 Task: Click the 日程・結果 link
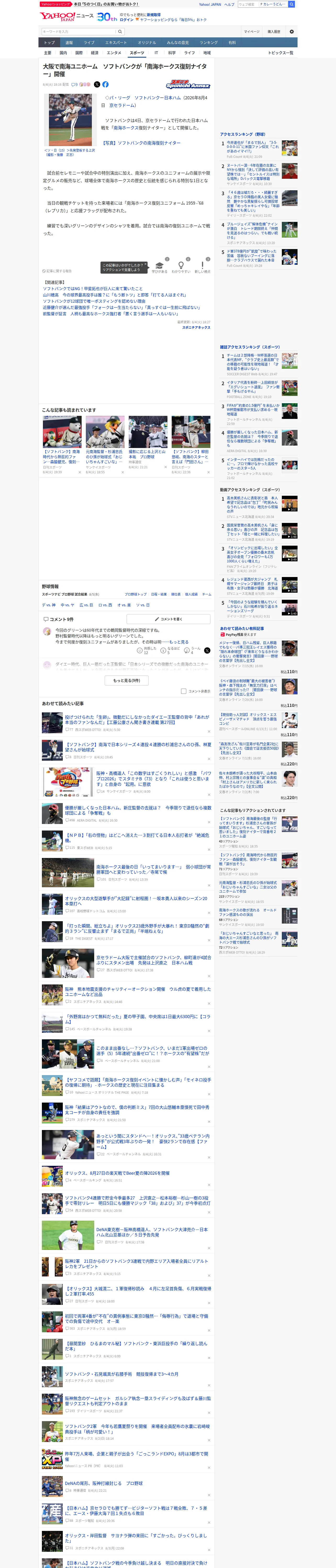[159, 594]
